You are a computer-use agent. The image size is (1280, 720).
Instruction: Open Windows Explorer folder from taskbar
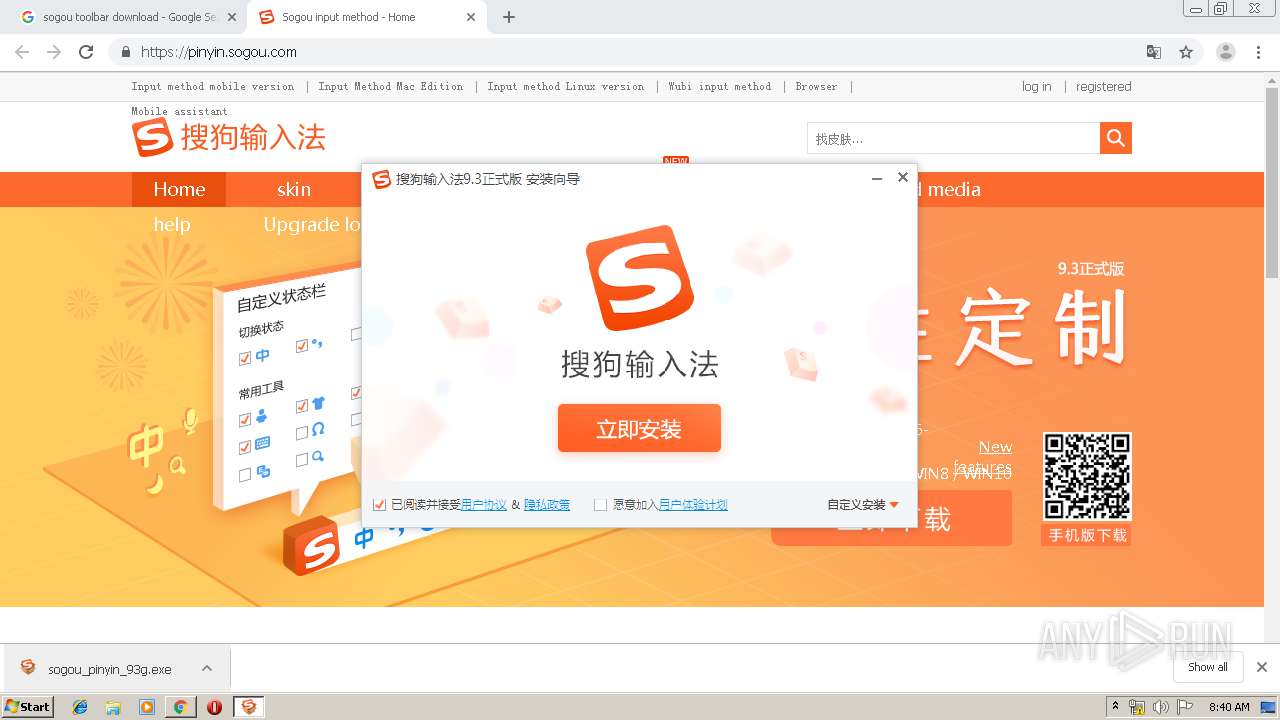(x=113, y=707)
